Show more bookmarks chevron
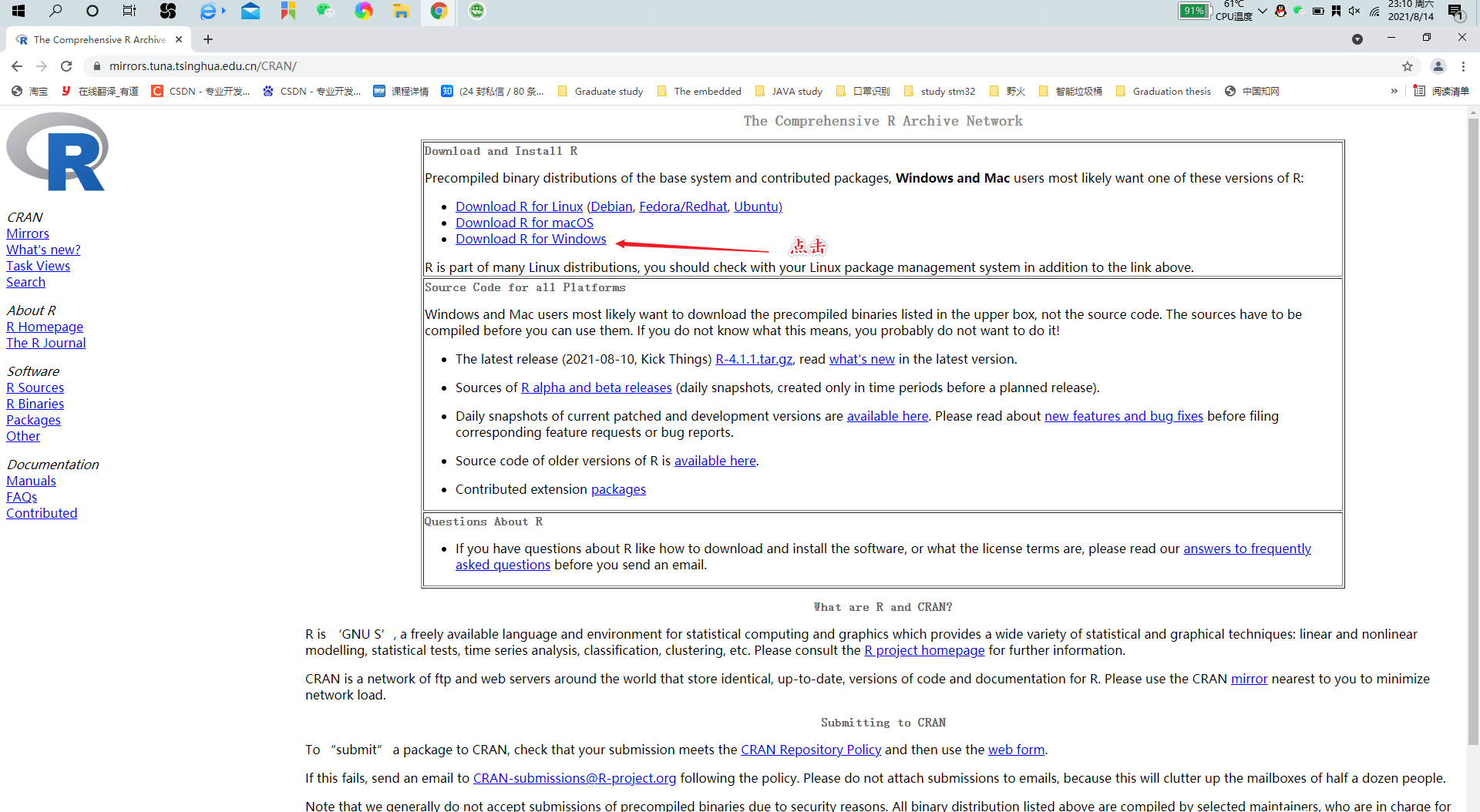 click(1394, 91)
